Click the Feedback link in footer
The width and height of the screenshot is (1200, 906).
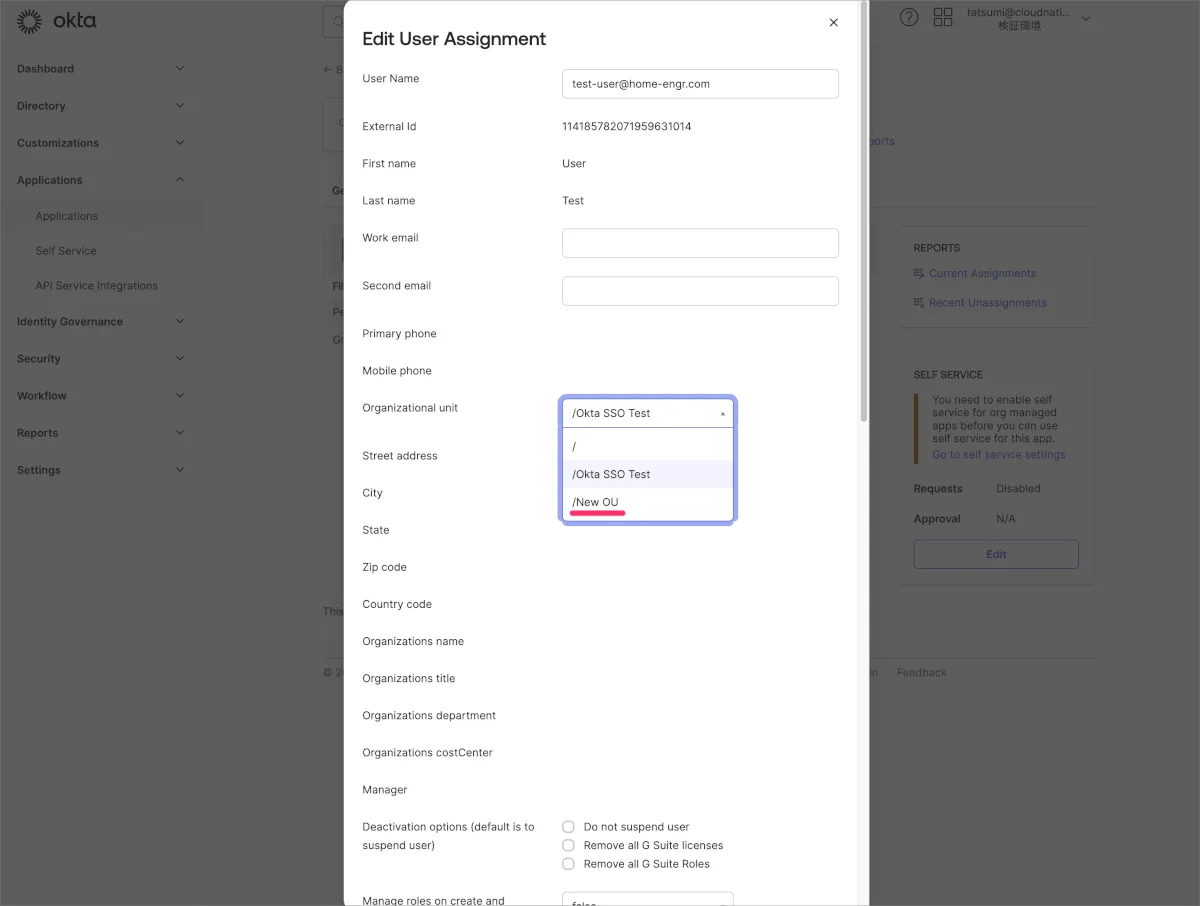point(921,673)
